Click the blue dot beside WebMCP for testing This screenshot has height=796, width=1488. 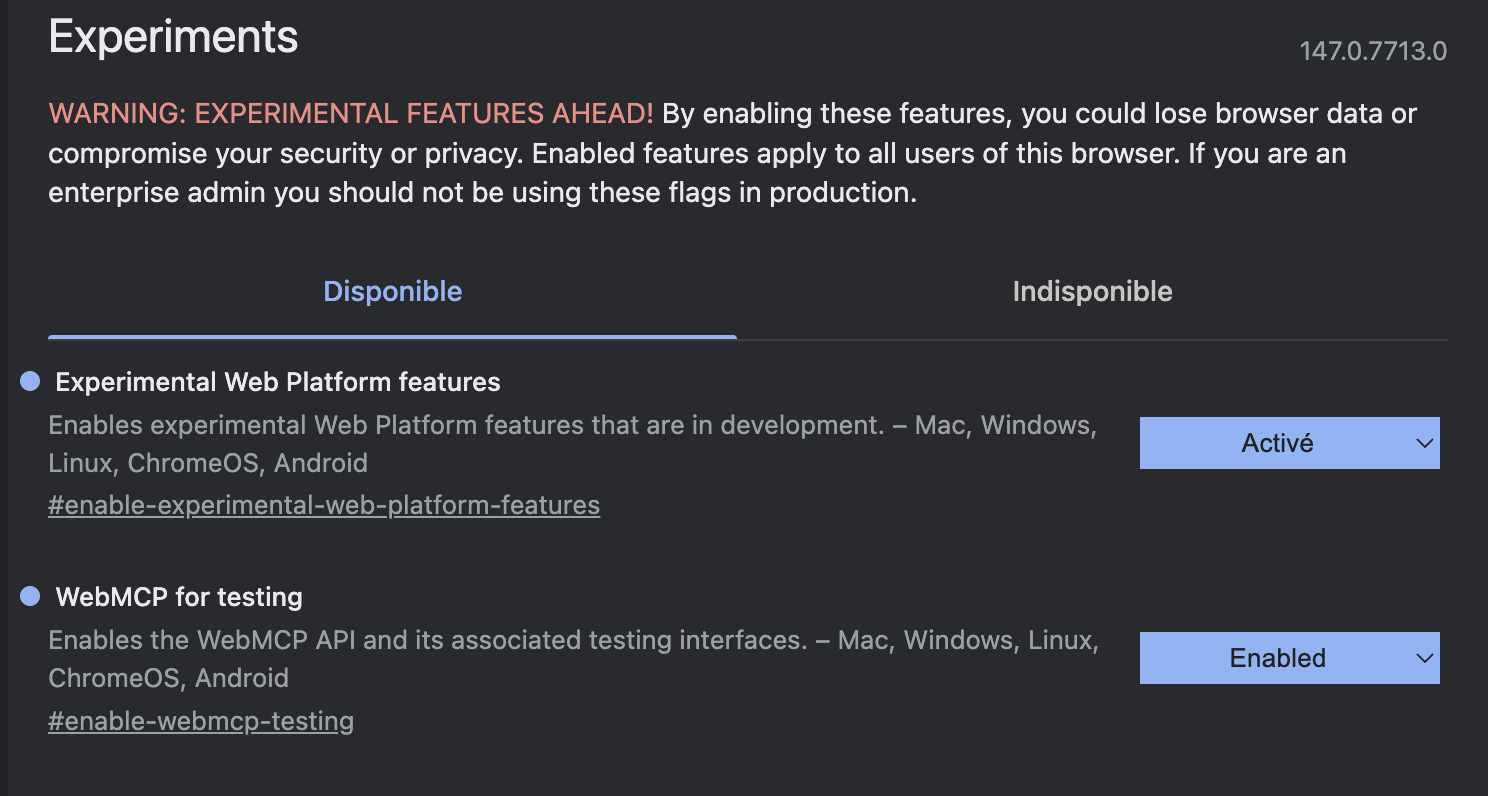point(30,596)
